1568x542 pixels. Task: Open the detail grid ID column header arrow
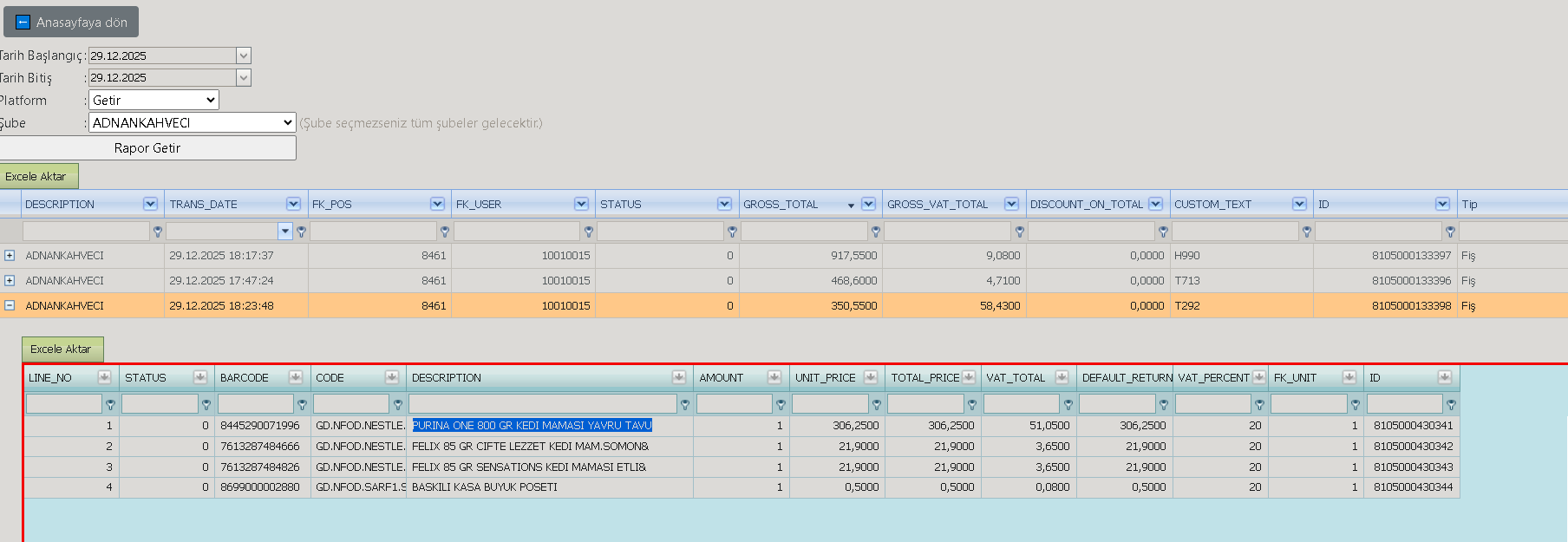(1444, 377)
